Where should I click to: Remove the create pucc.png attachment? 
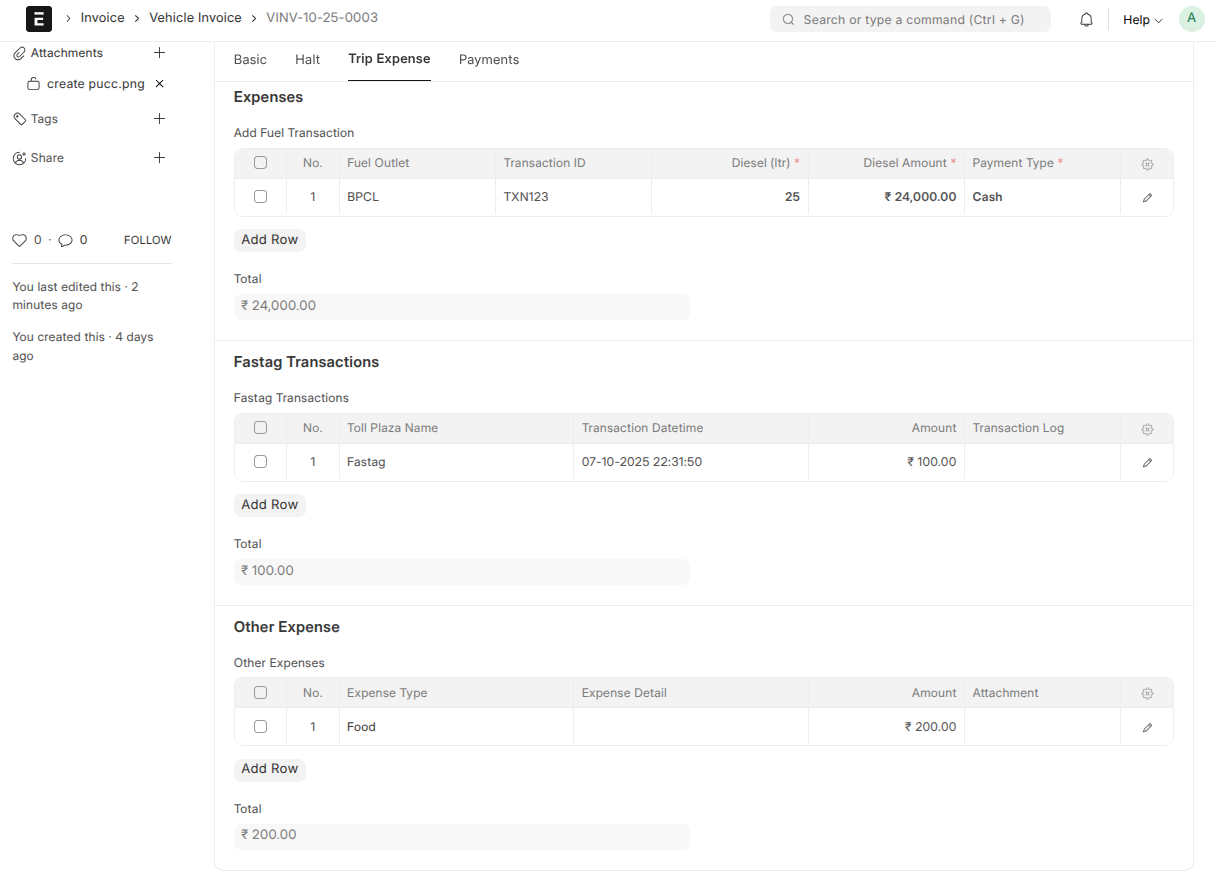159,84
